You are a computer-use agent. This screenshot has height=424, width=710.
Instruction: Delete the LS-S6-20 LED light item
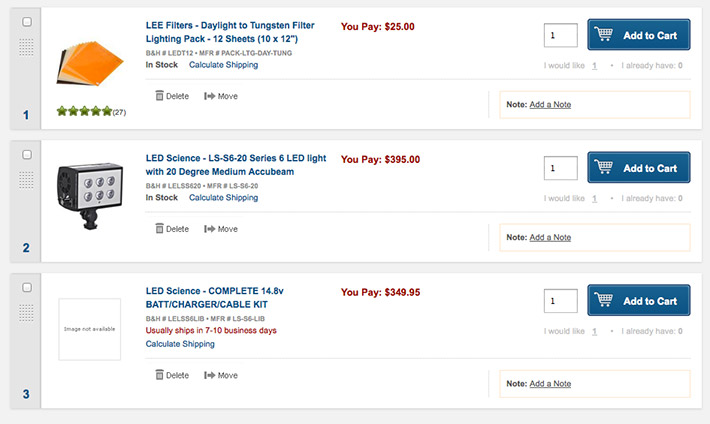[x=172, y=229]
